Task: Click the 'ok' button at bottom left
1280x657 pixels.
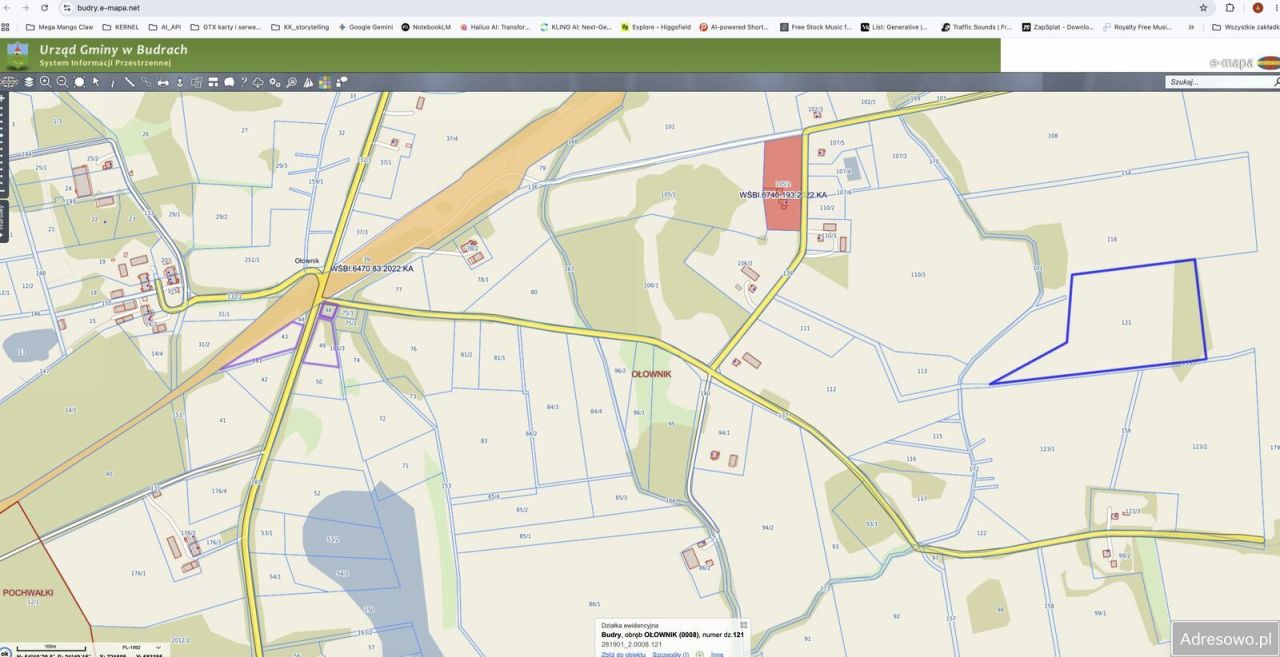Action: coord(4,652)
